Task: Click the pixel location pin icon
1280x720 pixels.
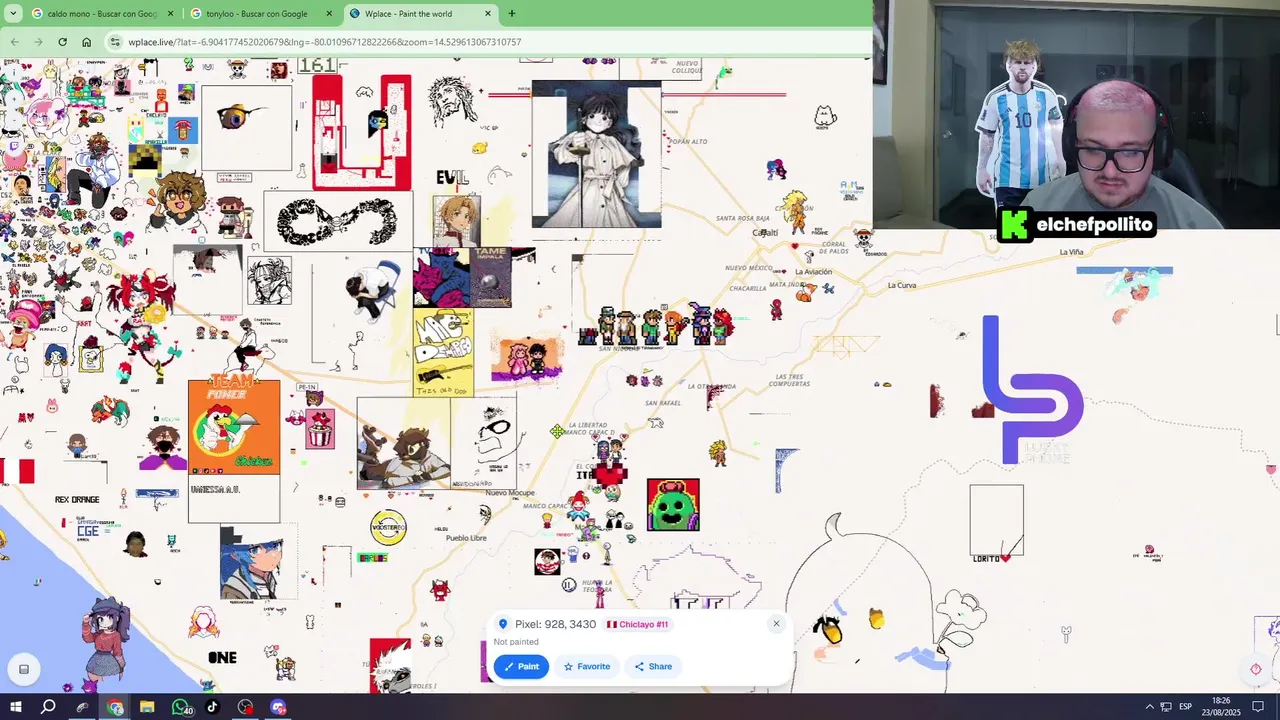Action: 503,624
